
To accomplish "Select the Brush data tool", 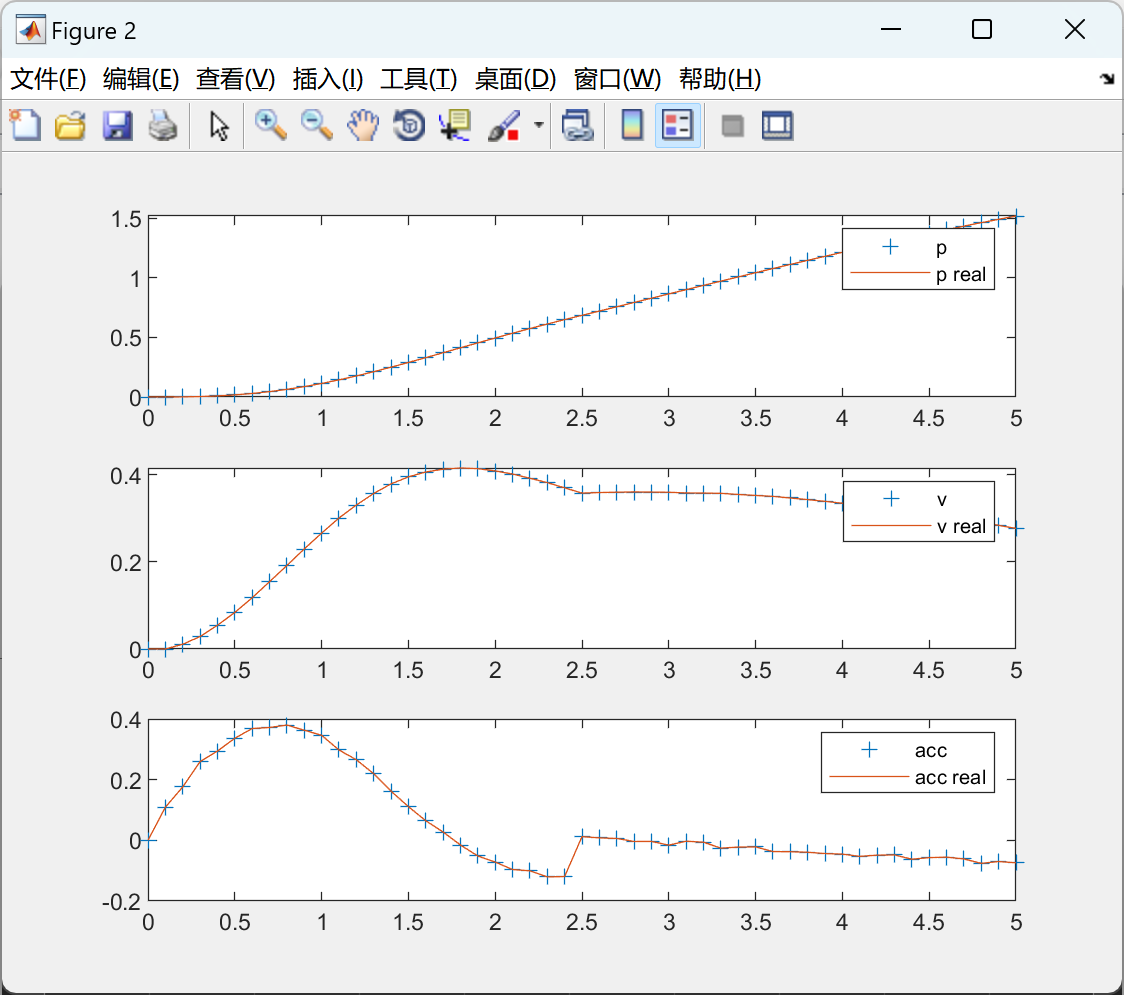I will click(504, 125).
